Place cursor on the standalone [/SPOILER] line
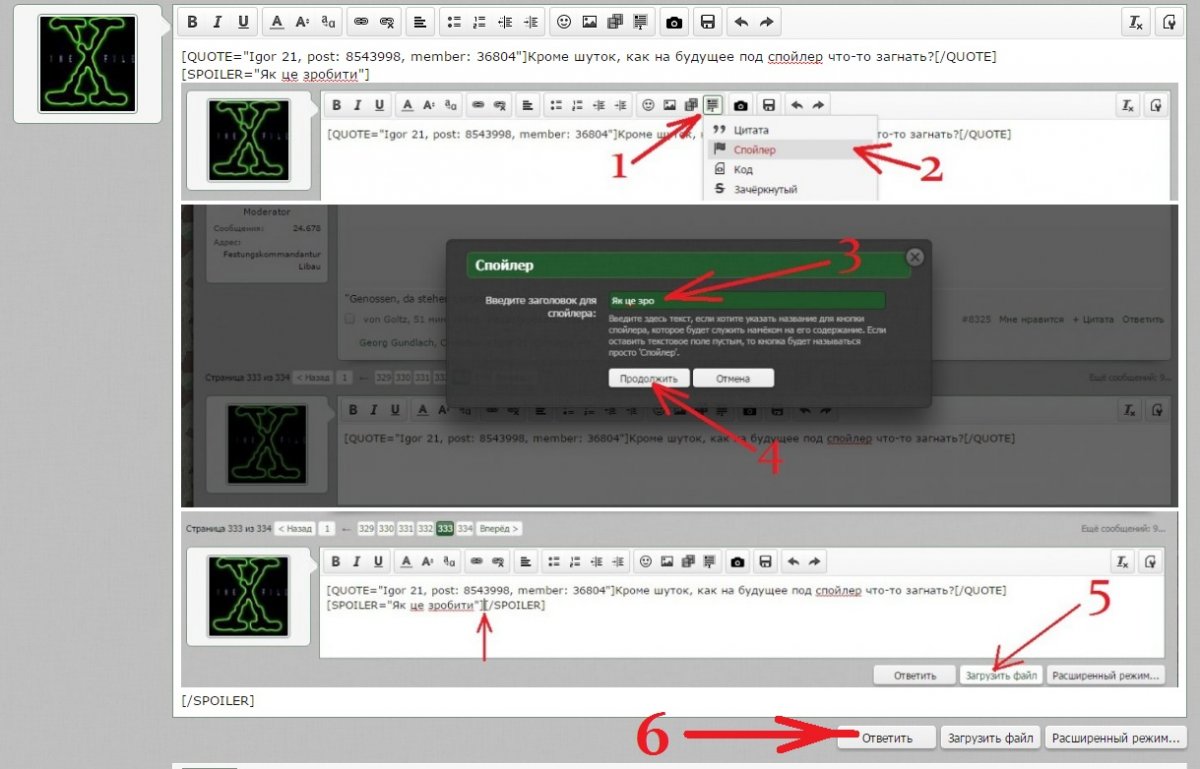Screen dimensions: 1200x769 pyautogui.click(x=218, y=701)
